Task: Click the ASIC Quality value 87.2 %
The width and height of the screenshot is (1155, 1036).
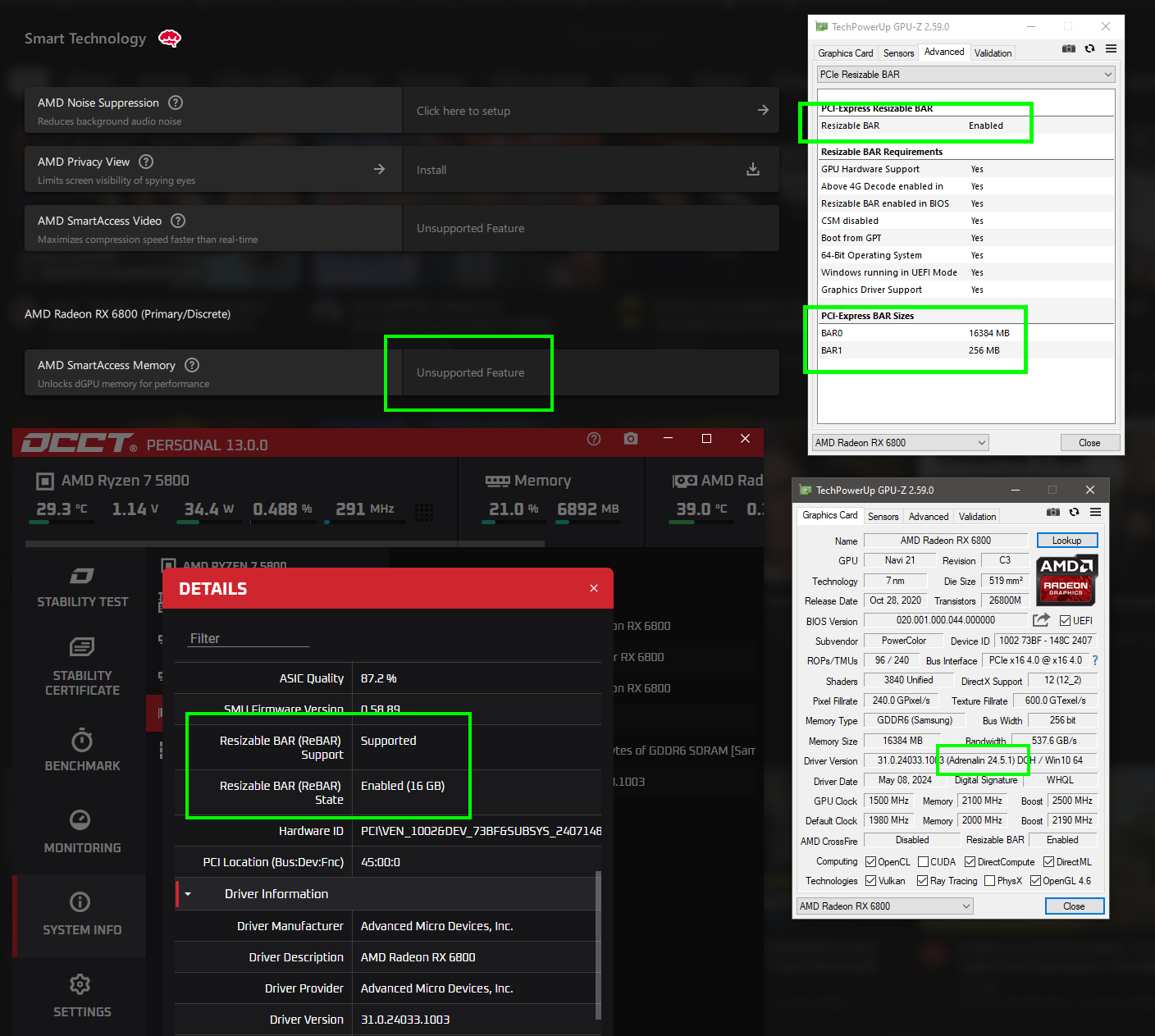Action: 379,678
